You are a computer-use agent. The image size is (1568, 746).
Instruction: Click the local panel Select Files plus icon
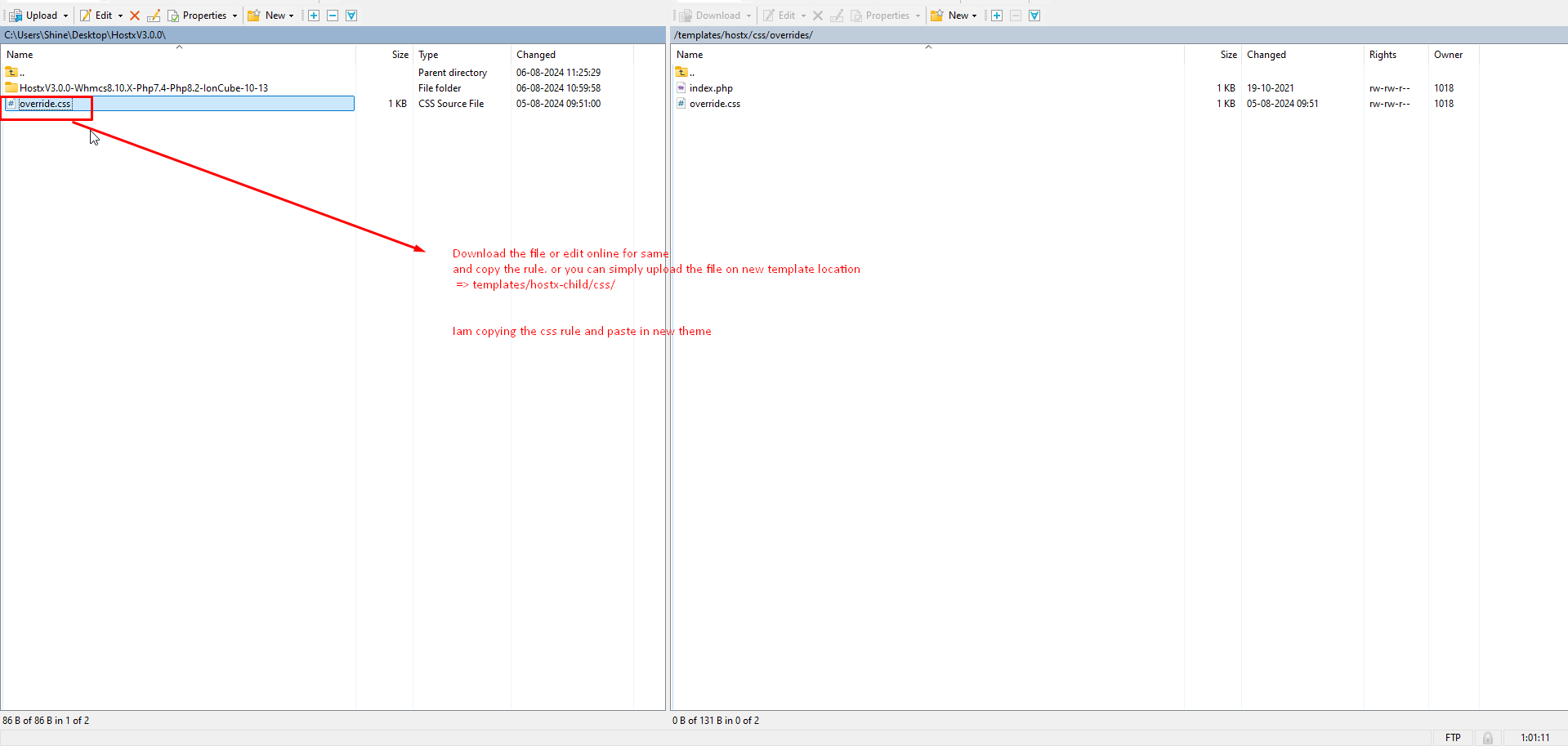click(314, 16)
